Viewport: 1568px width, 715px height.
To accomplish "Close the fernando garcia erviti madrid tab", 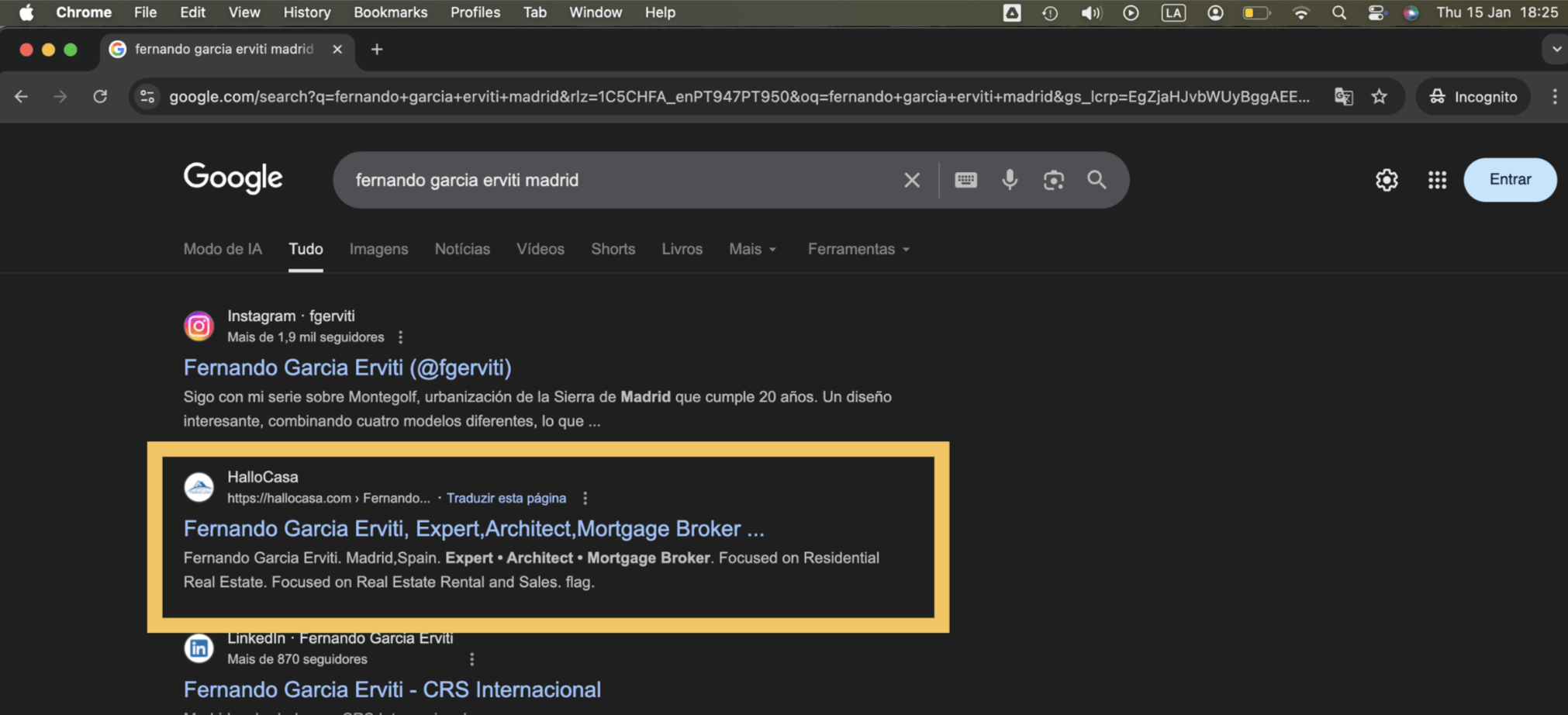I will [x=337, y=49].
